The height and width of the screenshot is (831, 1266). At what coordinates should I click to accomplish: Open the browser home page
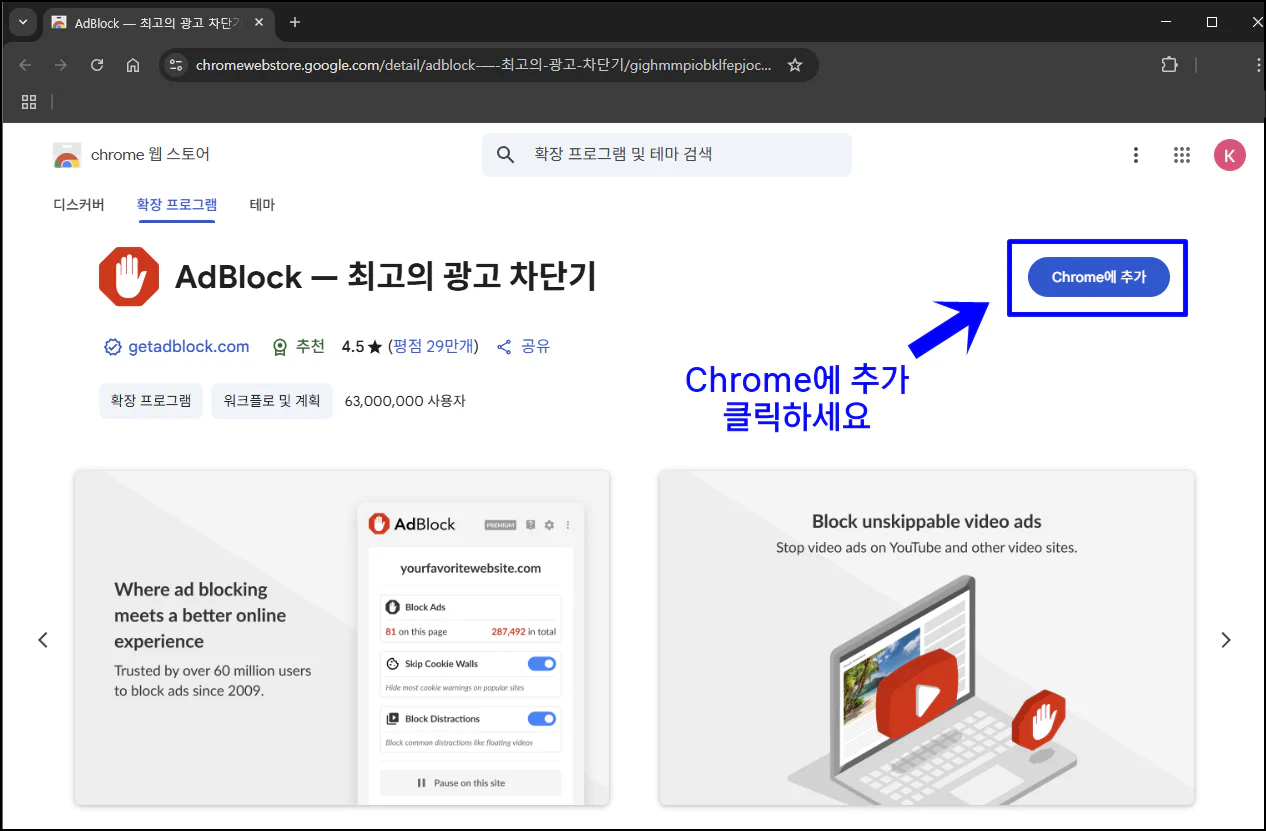[x=133, y=65]
